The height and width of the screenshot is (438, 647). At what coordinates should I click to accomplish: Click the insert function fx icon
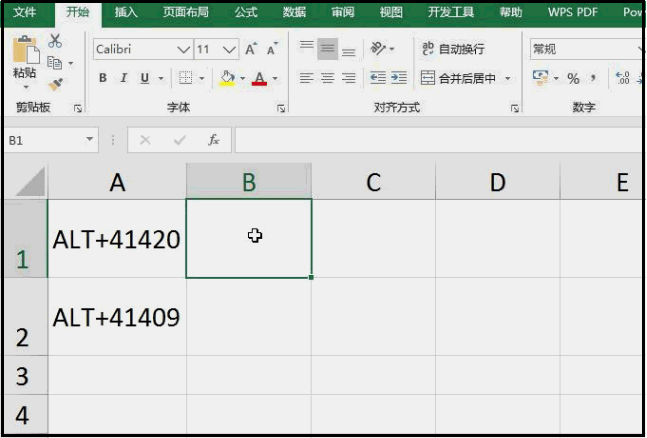pyautogui.click(x=213, y=141)
